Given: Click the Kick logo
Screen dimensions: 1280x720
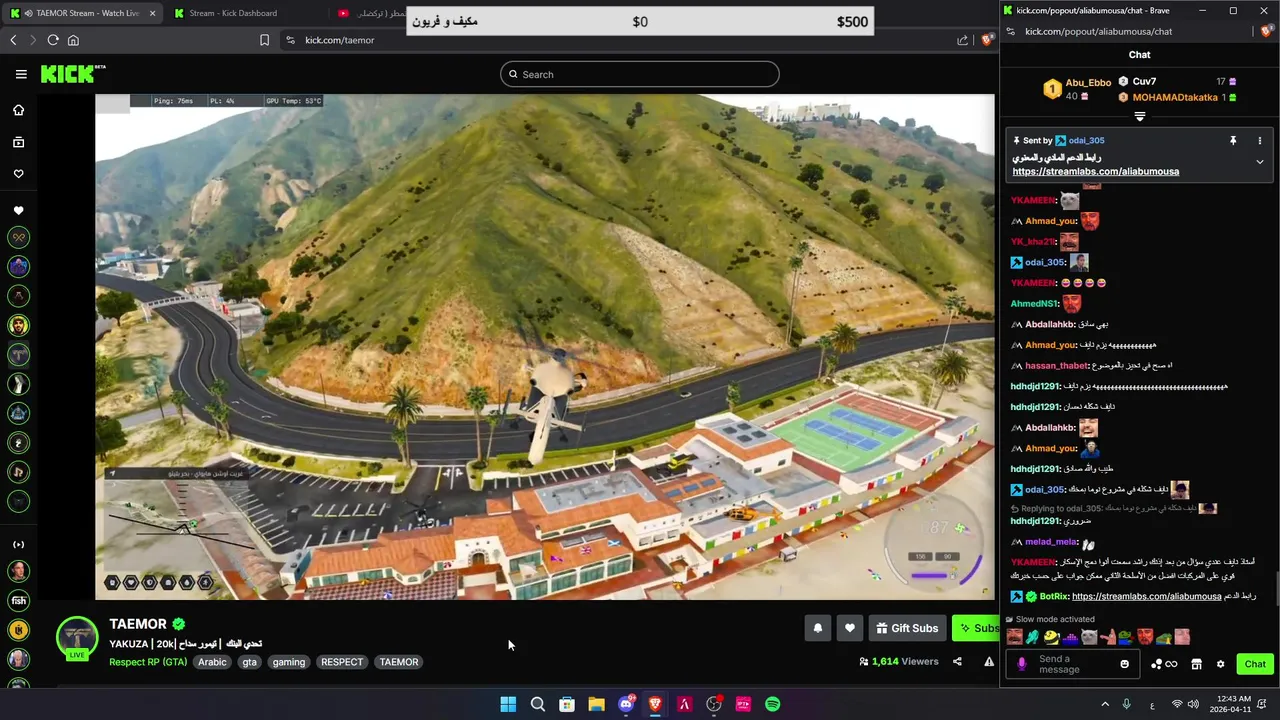Looking at the screenshot, I should (72, 73).
